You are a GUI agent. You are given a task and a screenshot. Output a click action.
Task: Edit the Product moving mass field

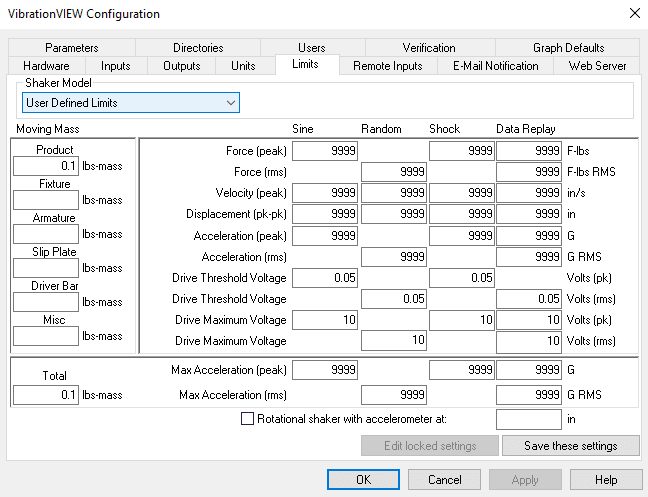[46, 166]
